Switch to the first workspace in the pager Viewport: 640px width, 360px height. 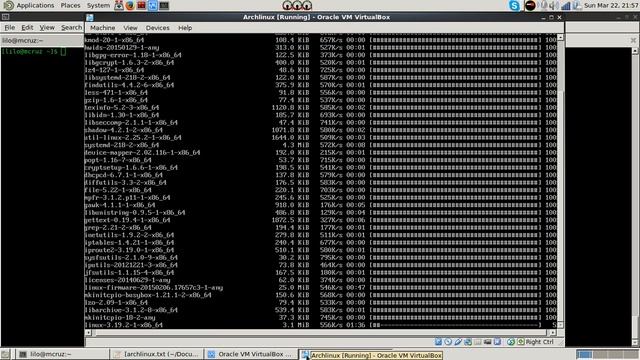(x=584, y=354)
